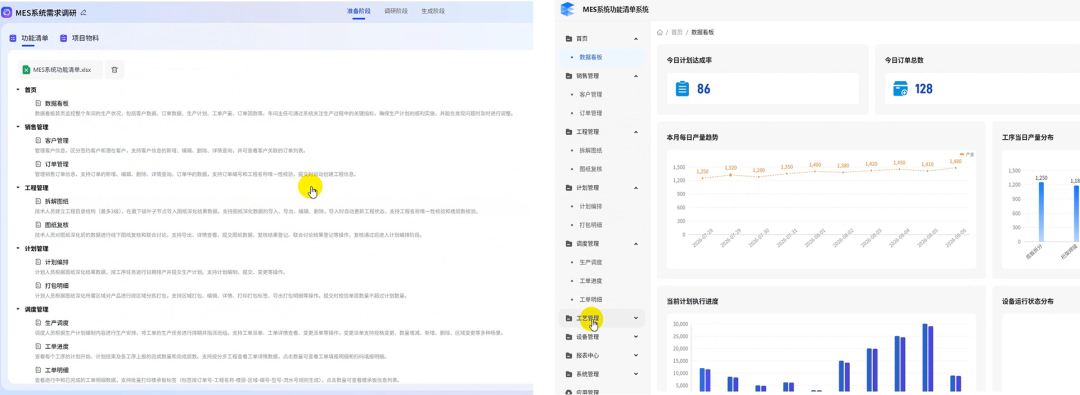Collapse 调度管理 sidebar menu with its chevron
This screenshot has height=395, width=1080.
point(636,244)
